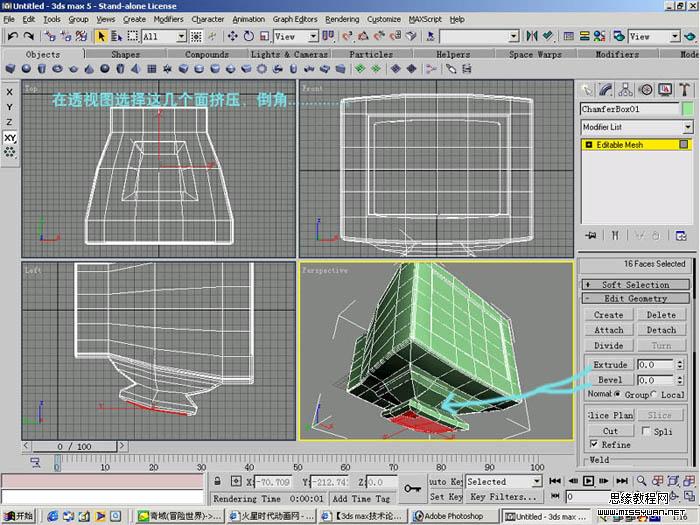Create a Box from Objects shelf

10,69
